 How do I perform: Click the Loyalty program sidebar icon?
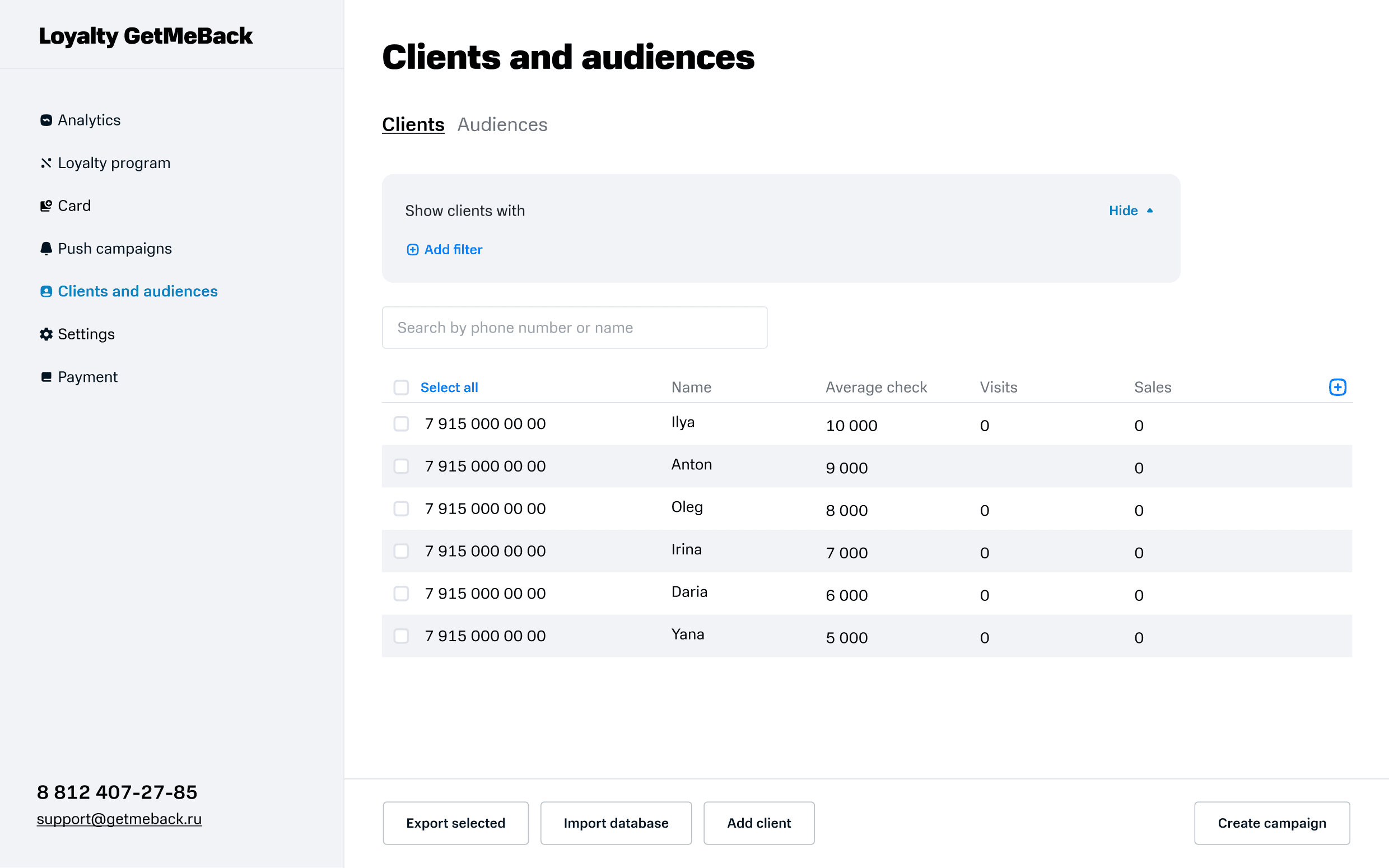point(46,163)
